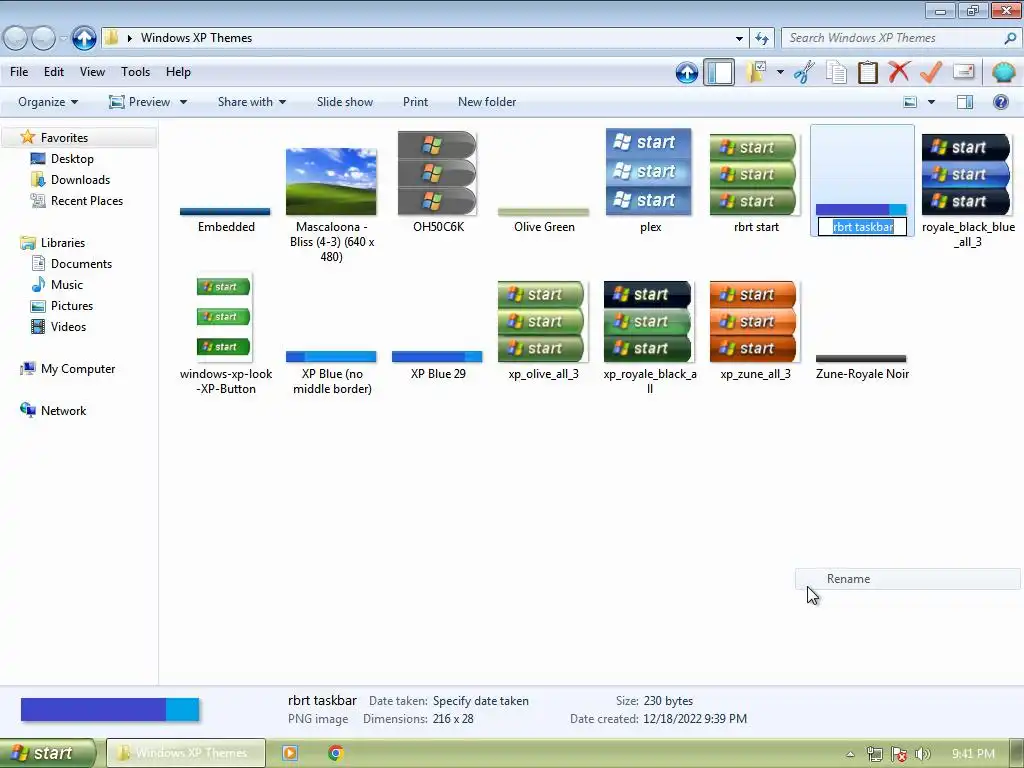Expand the Share with dropdown
This screenshot has width=1024, height=768.
[x=251, y=102]
